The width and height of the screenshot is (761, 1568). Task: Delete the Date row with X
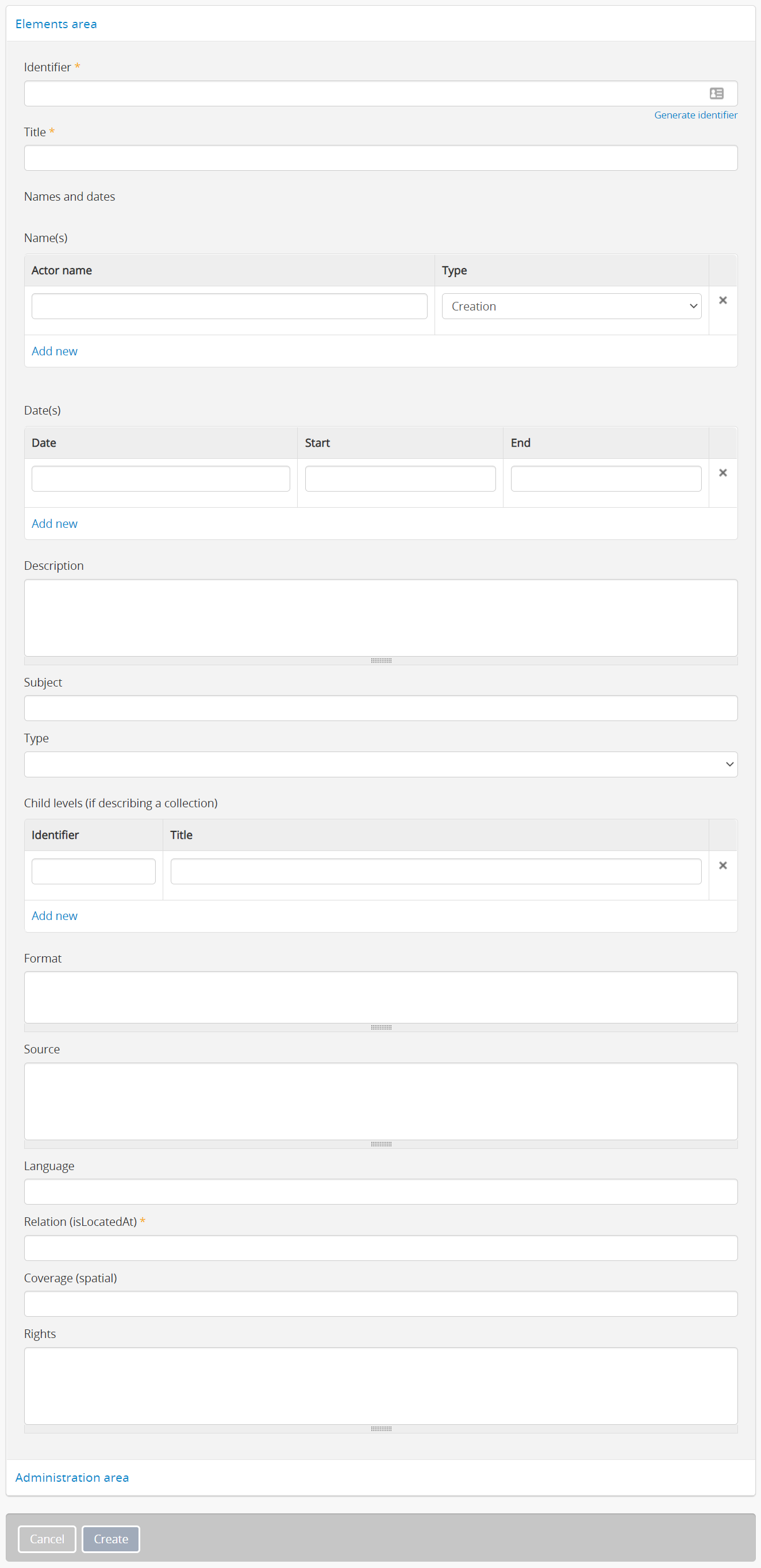(722, 472)
